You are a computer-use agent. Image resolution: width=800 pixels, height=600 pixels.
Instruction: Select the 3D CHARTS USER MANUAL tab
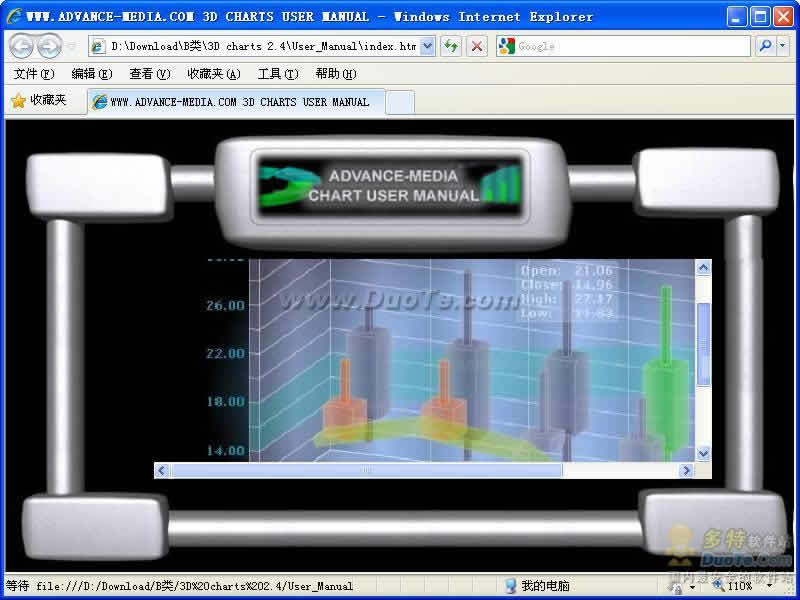click(x=236, y=102)
